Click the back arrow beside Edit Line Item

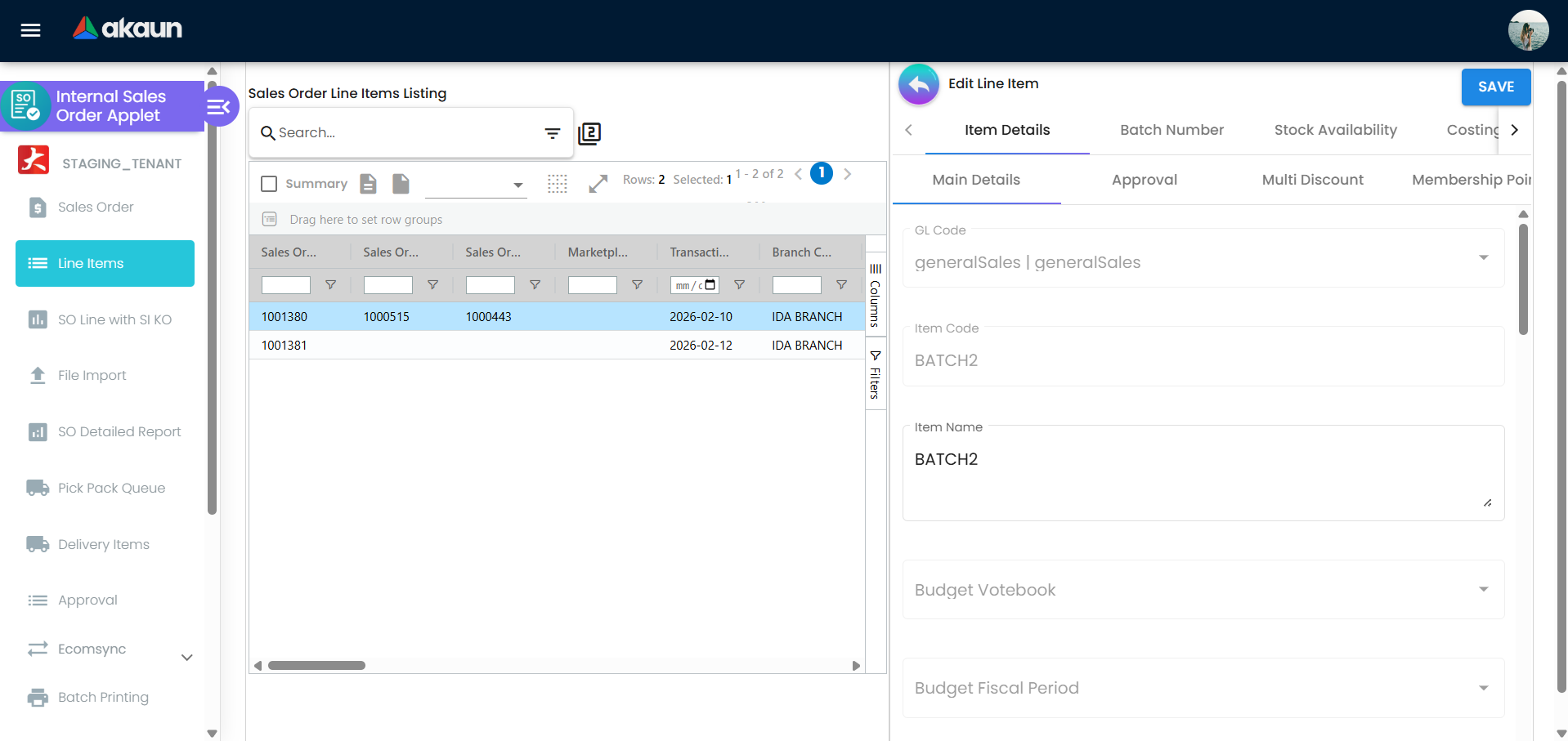[x=919, y=84]
